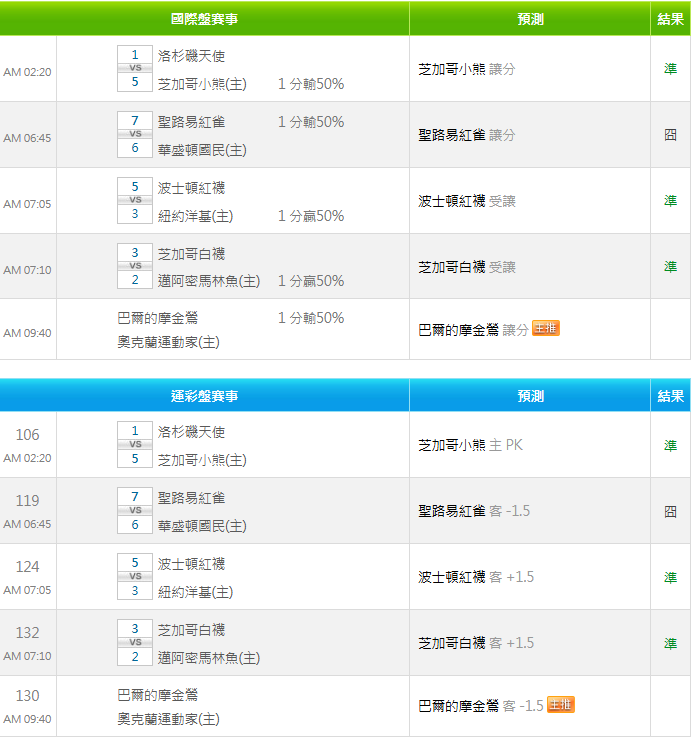
Task: Click the 1 分輸50% odds beside 聖路易紅雀
Action: pos(311,122)
